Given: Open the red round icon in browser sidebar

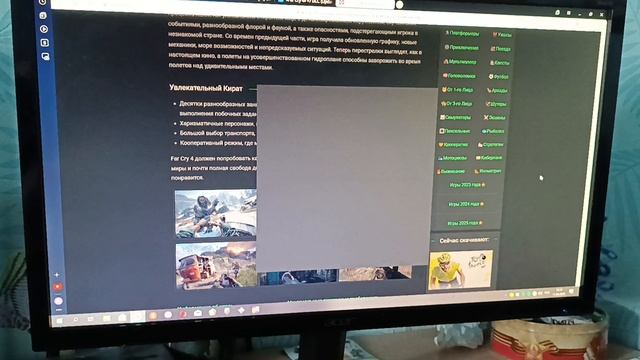Looking at the screenshot, I should pos(58,287).
